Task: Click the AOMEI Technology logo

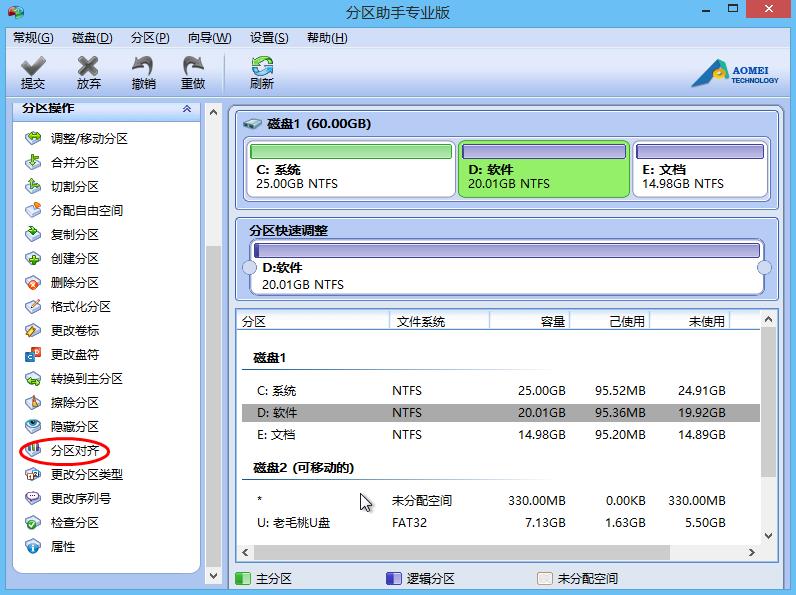Action: click(x=735, y=73)
